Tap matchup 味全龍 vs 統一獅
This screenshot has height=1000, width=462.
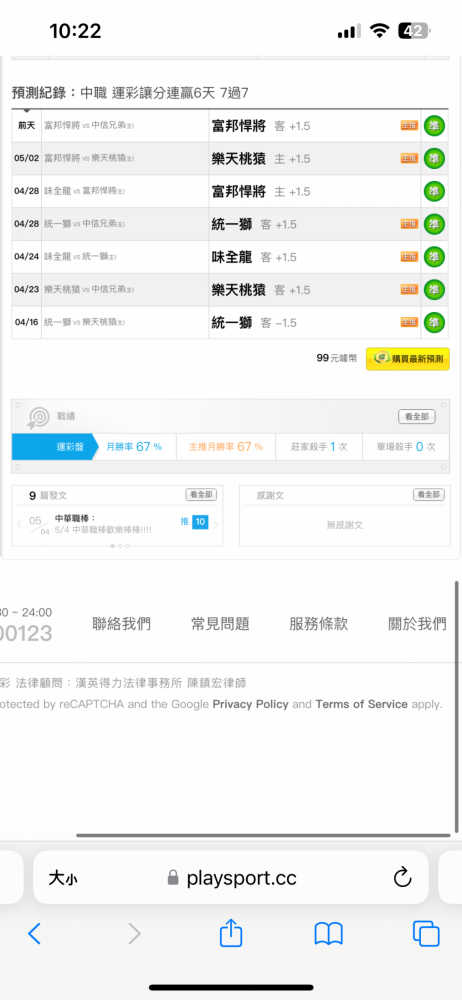coord(81,256)
